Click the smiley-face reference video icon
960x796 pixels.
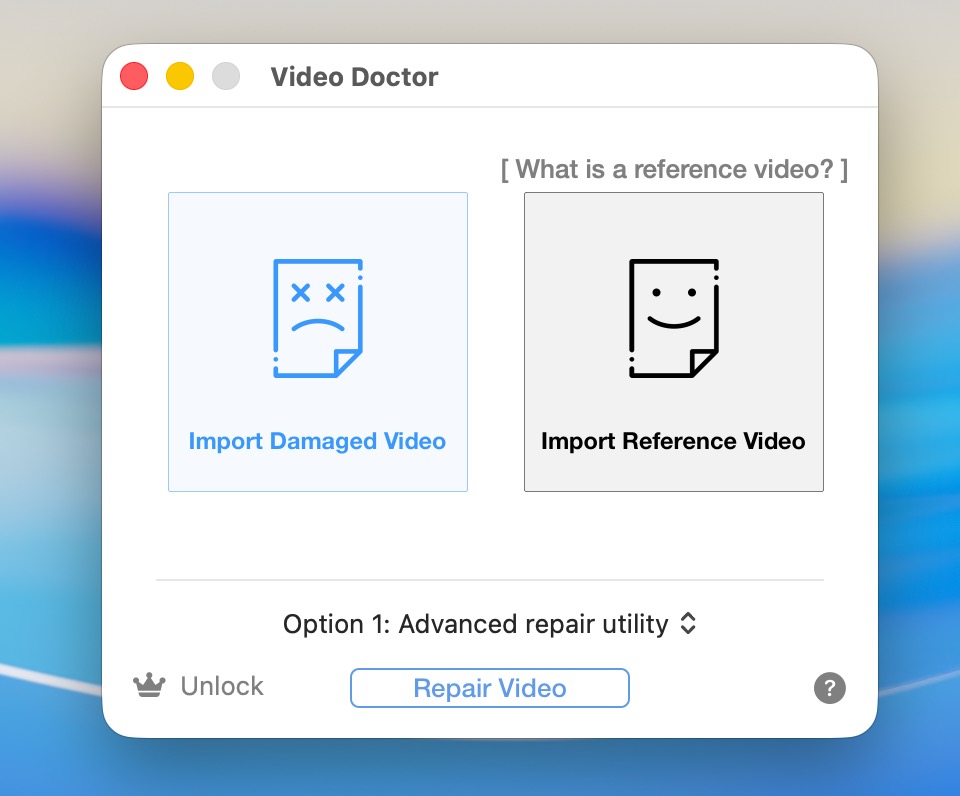[673, 318]
